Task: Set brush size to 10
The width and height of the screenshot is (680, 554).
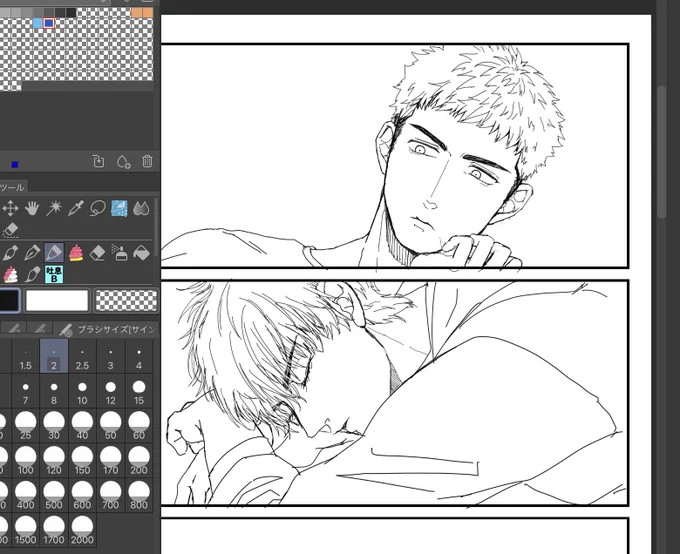Action: pos(82,391)
